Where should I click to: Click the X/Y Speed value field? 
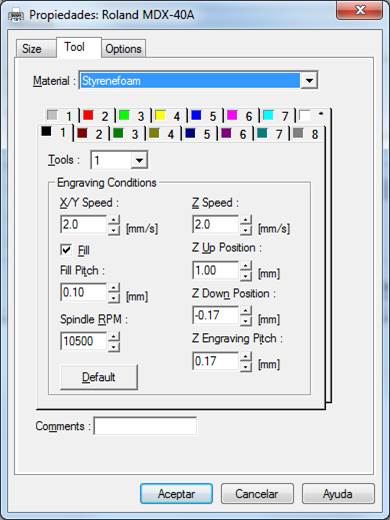coord(83,224)
